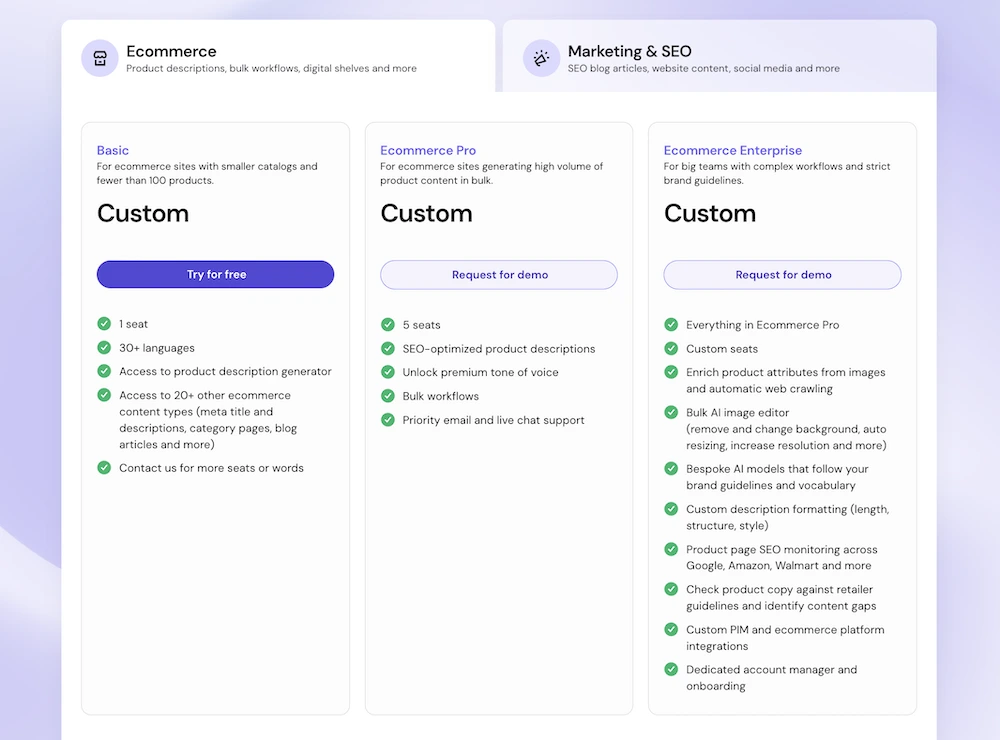The width and height of the screenshot is (1000, 740).
Task: Click the check icon beside '5 seats'
Action: pyautogui.click(x=388, y=325)
